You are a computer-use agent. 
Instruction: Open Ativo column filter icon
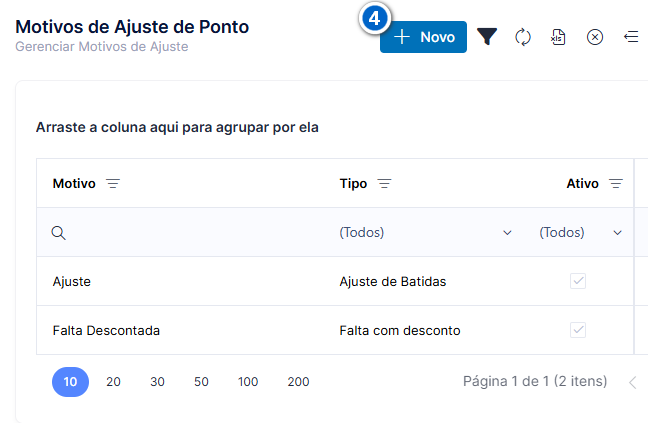pyautogui.click(x=616, y=183)
